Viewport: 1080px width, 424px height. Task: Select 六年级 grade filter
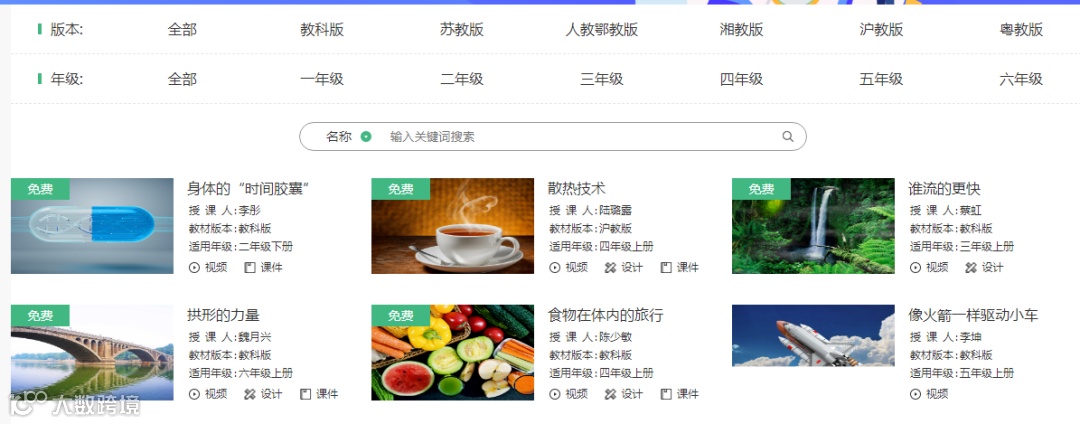[1021, 79]
